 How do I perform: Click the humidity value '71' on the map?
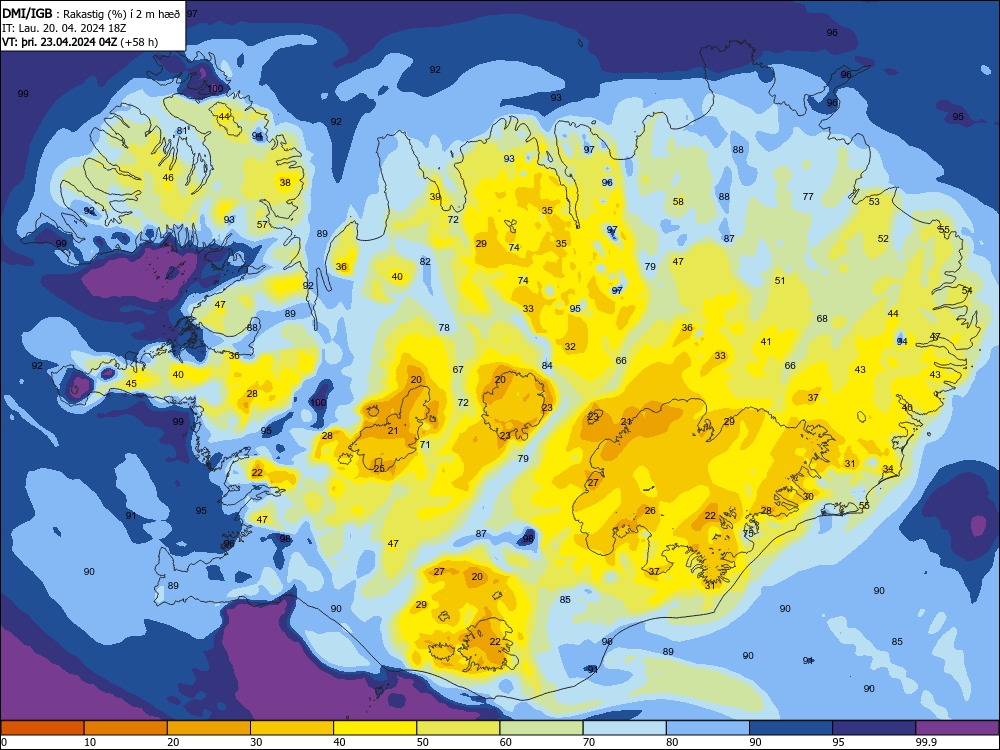(425, 445)
